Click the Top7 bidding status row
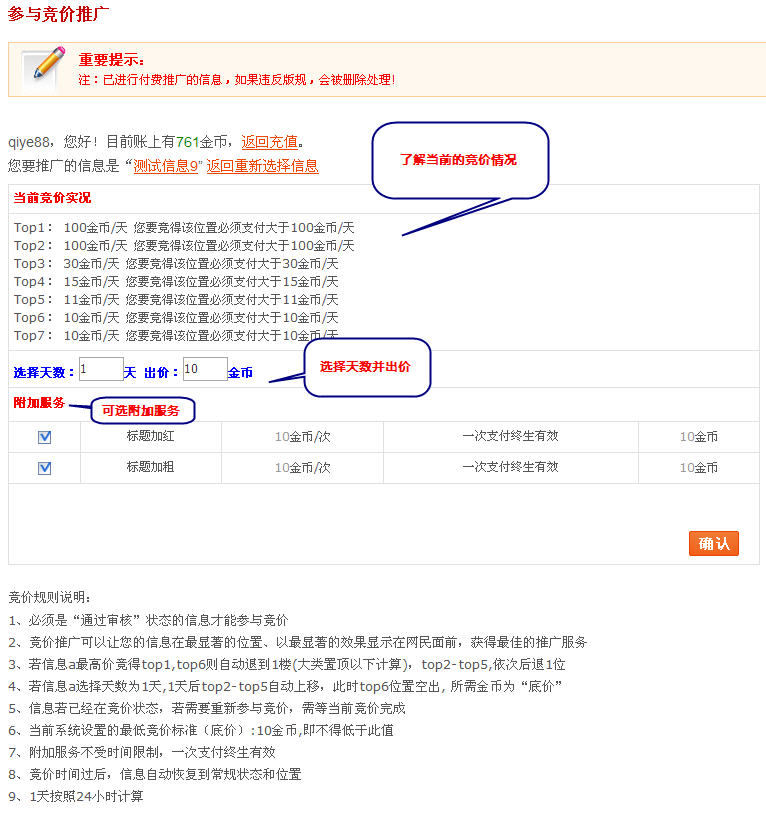 tap(176, 335)
